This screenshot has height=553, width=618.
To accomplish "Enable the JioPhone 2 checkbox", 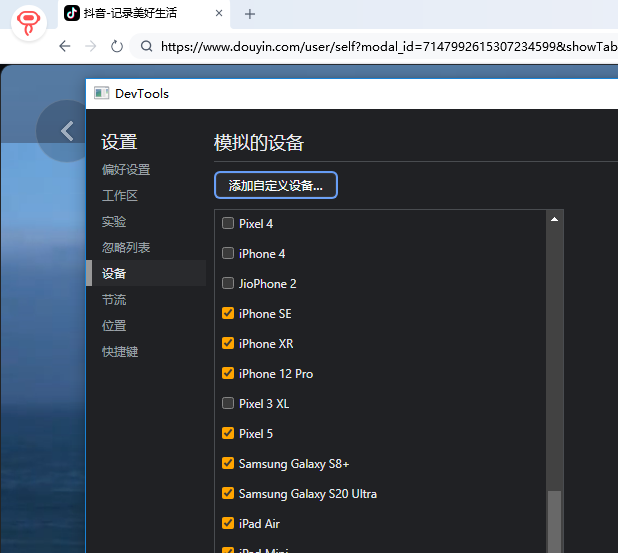I will 228,283.
